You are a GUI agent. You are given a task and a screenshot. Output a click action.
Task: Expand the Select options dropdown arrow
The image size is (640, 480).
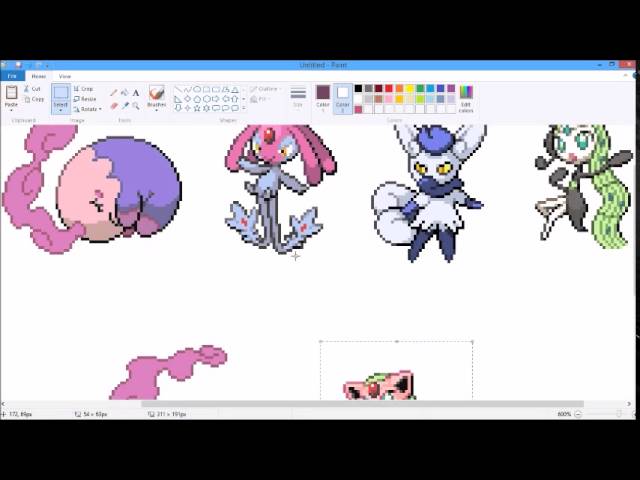pyautogui.click(x=60, y=108)
